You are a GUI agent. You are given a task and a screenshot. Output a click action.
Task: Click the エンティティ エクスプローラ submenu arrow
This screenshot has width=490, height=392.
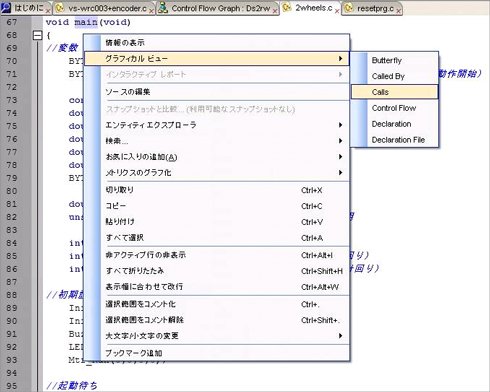click(340, 125)
